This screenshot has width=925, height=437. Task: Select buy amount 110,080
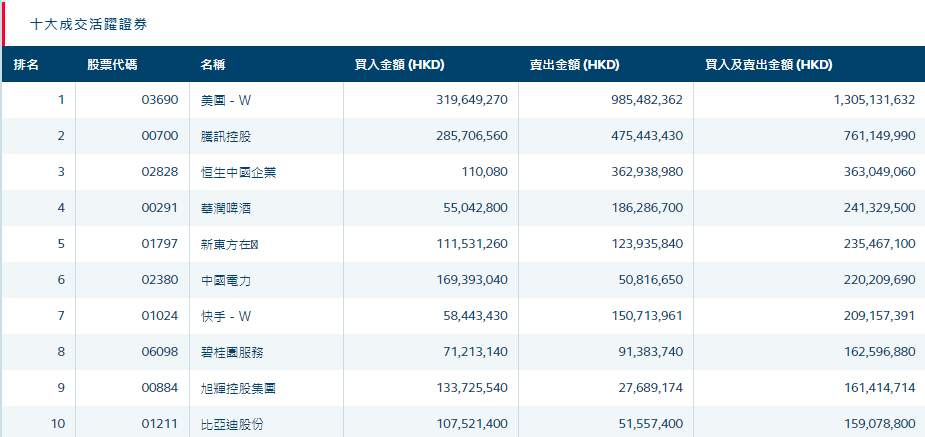point(486,172)
